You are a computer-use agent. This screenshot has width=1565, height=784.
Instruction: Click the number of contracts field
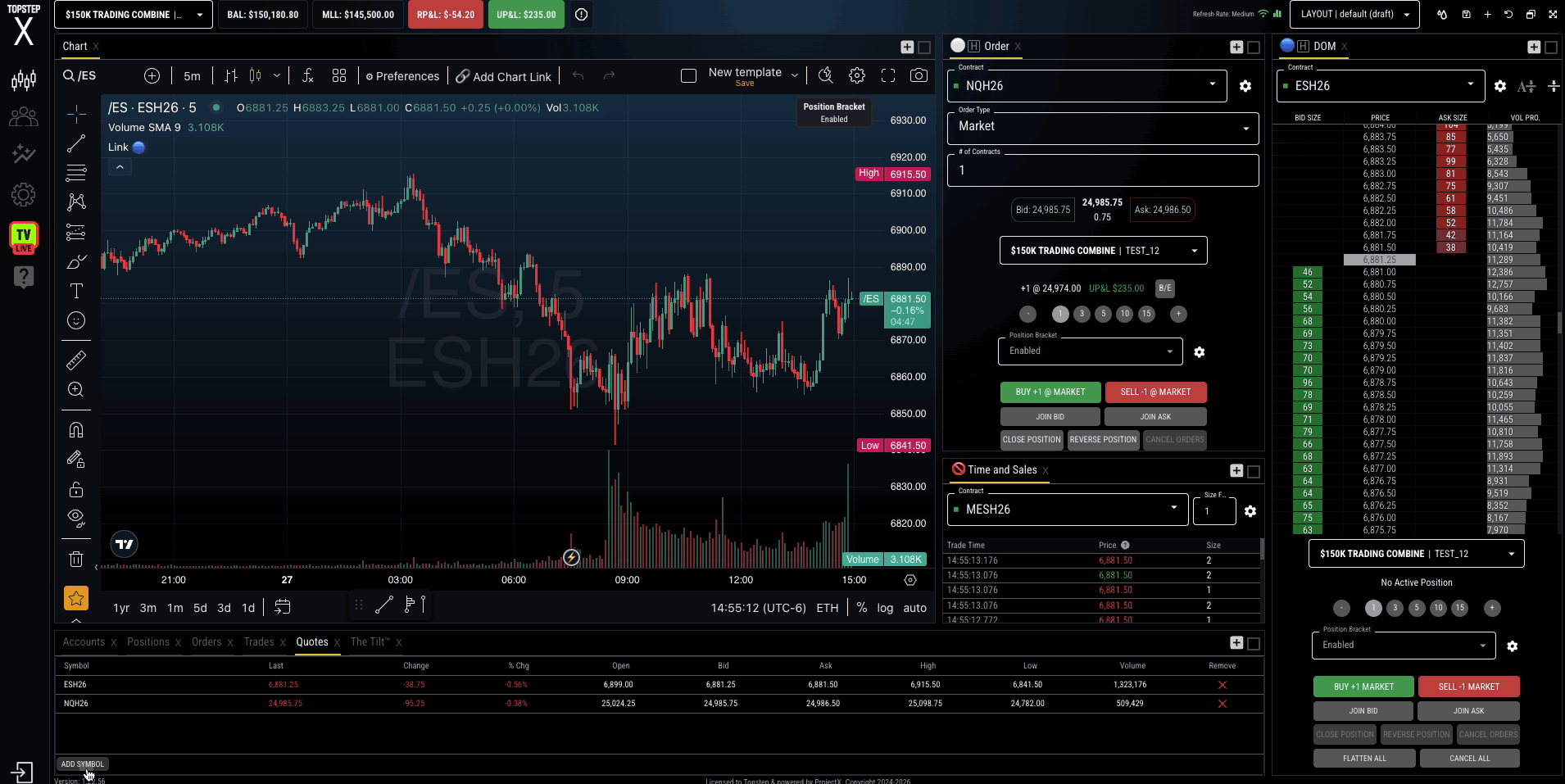[1102, 170]
